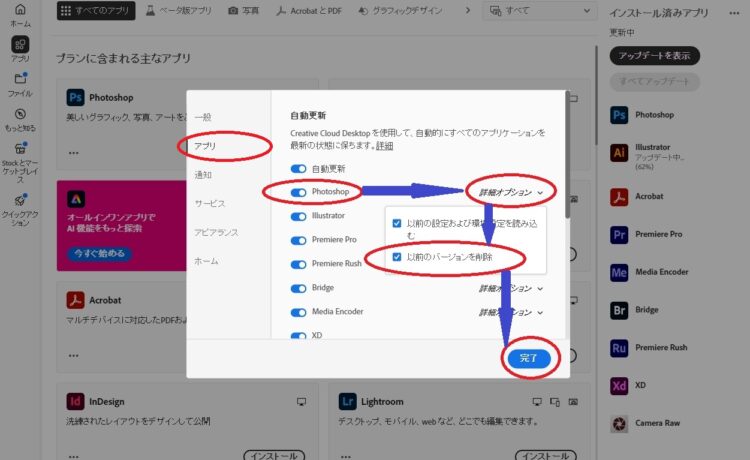This screenshot has height=460, width=750.
Task: Open the Files icon in left sidebar
Action: coord(20,79)
